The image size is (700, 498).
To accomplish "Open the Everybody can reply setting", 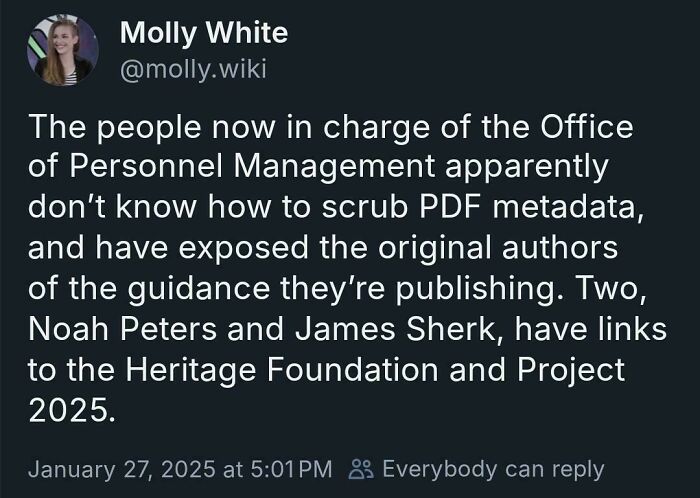I will [x=493, y=469].
